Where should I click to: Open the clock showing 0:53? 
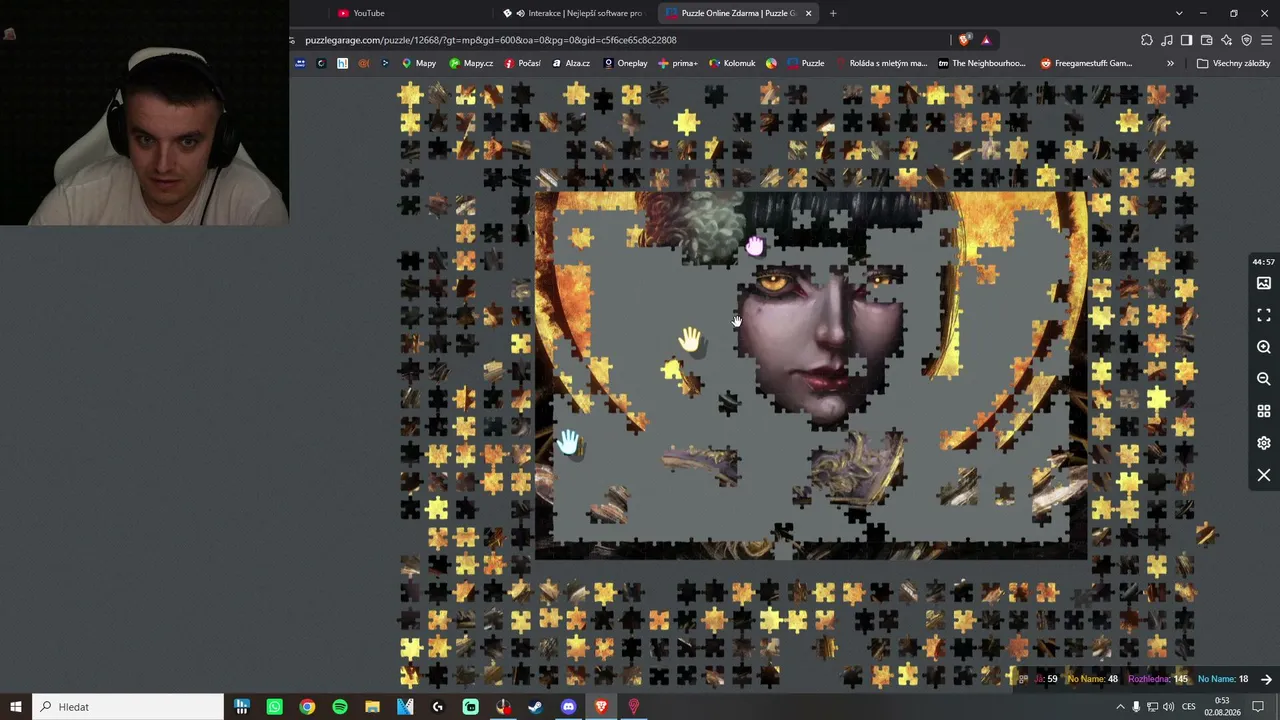[1222, 707]
